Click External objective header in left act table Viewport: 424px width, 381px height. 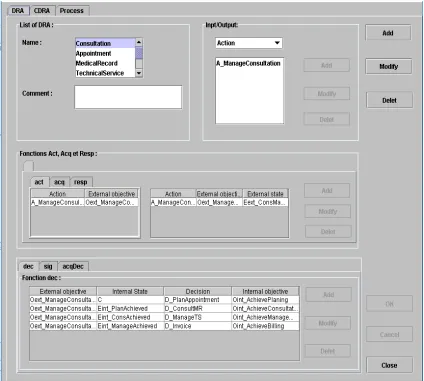tap(111, 194)
